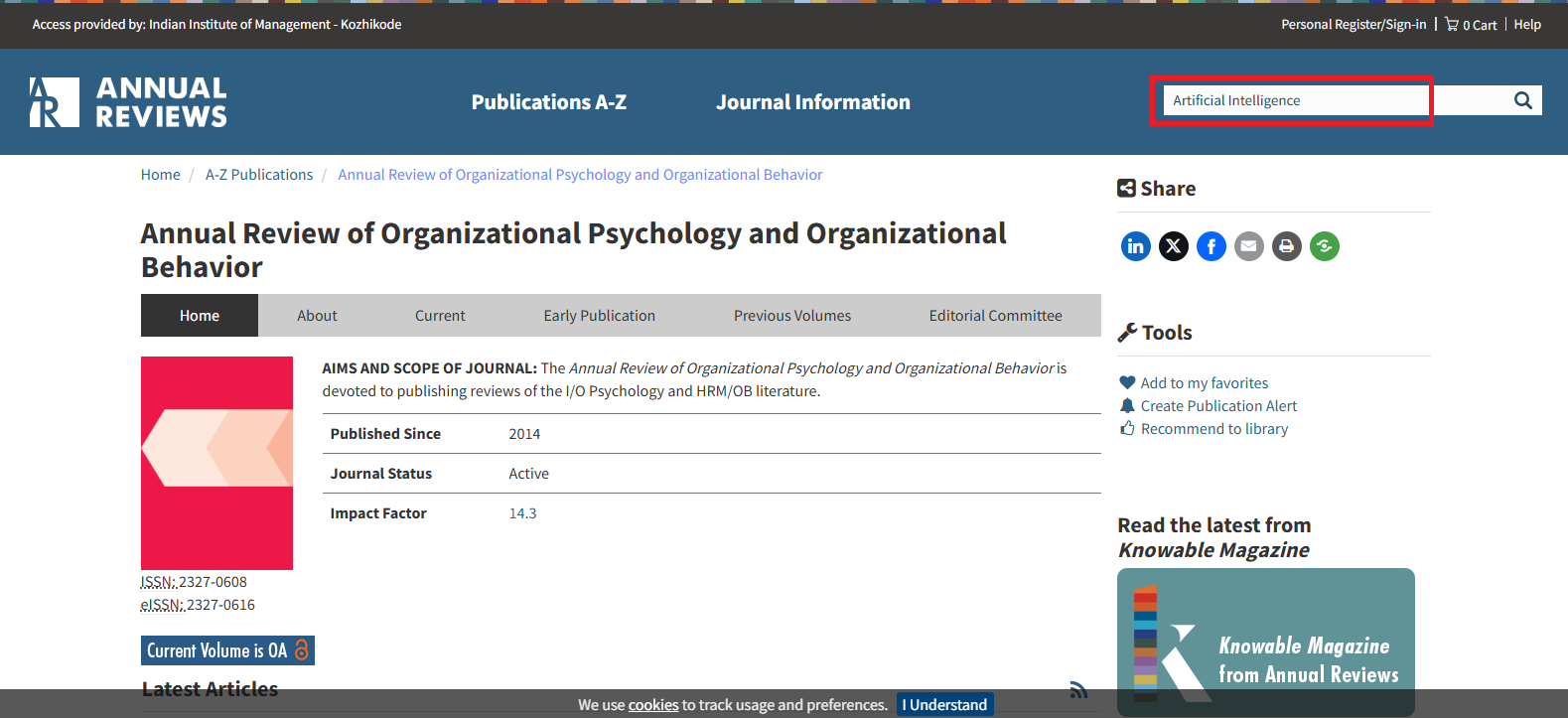Click Add to my favorites
The height and width of the screenshot is (718, 1568).
pyautogui.click(x=1204, y=383)
